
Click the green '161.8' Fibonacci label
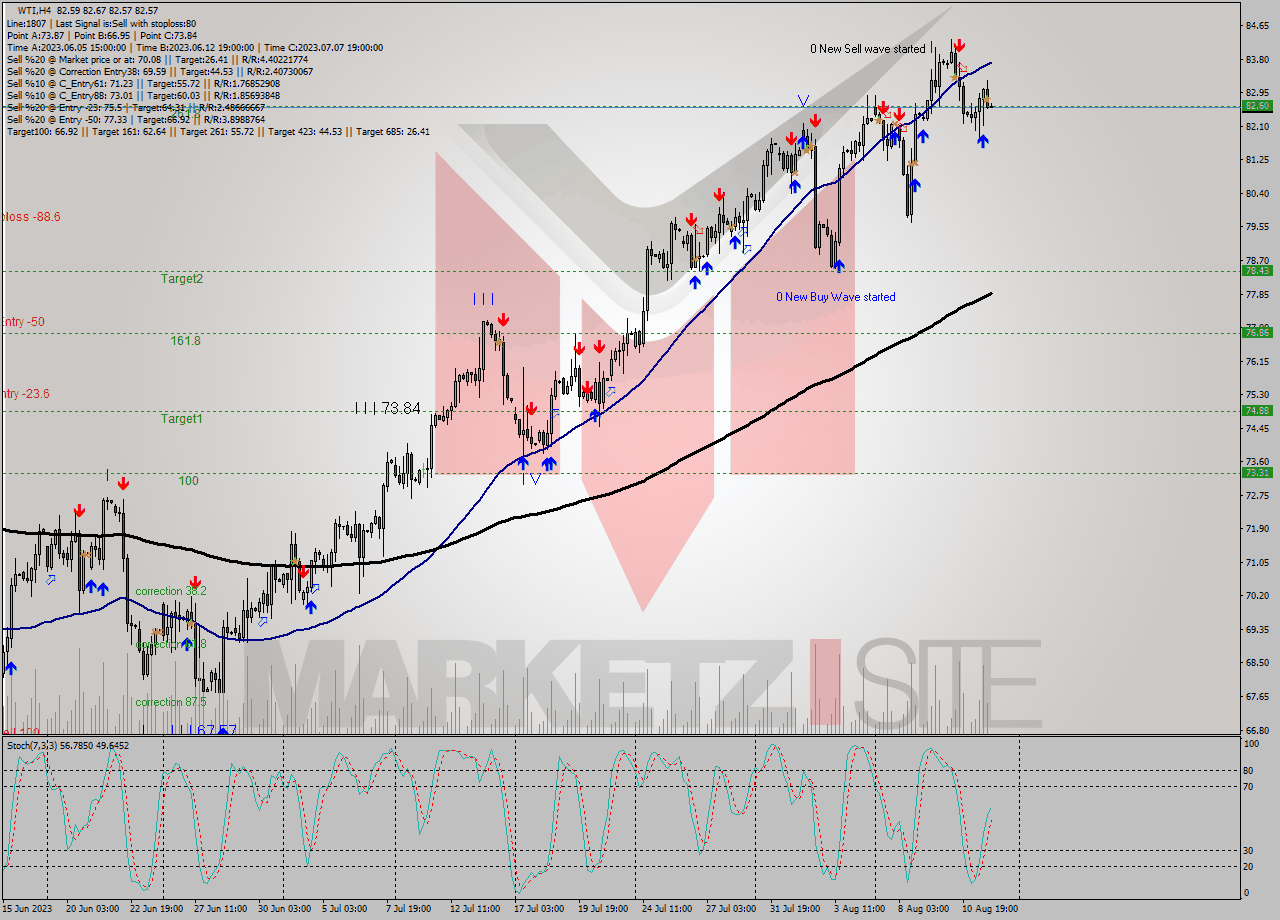point(186,341)
